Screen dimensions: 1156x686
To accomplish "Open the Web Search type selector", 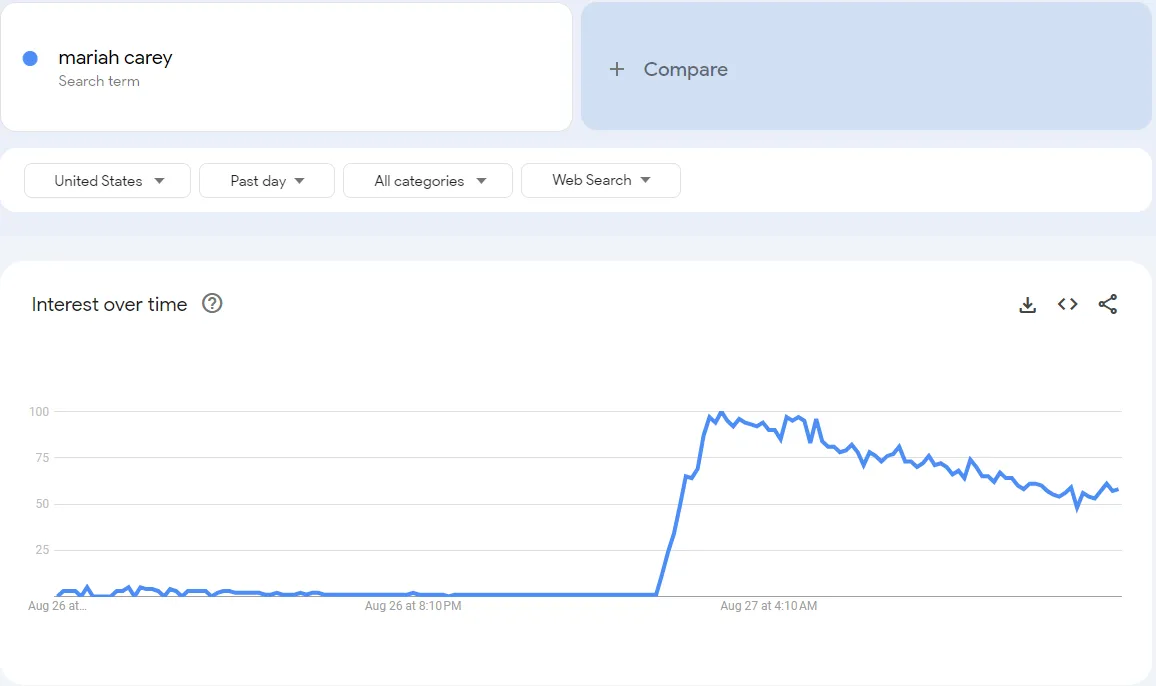I will [600, 181].
